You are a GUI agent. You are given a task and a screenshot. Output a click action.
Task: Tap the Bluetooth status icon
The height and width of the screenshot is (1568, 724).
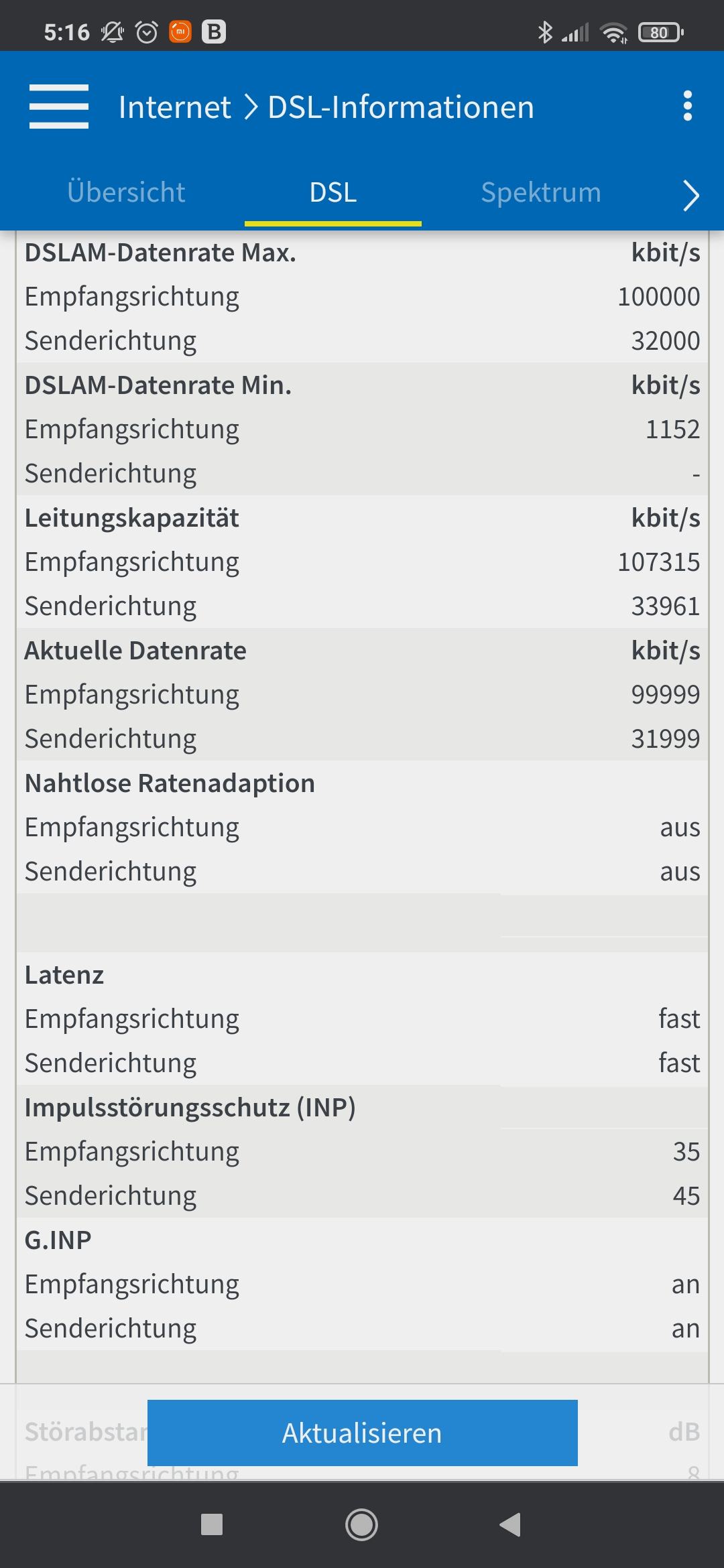pos(545,32)
